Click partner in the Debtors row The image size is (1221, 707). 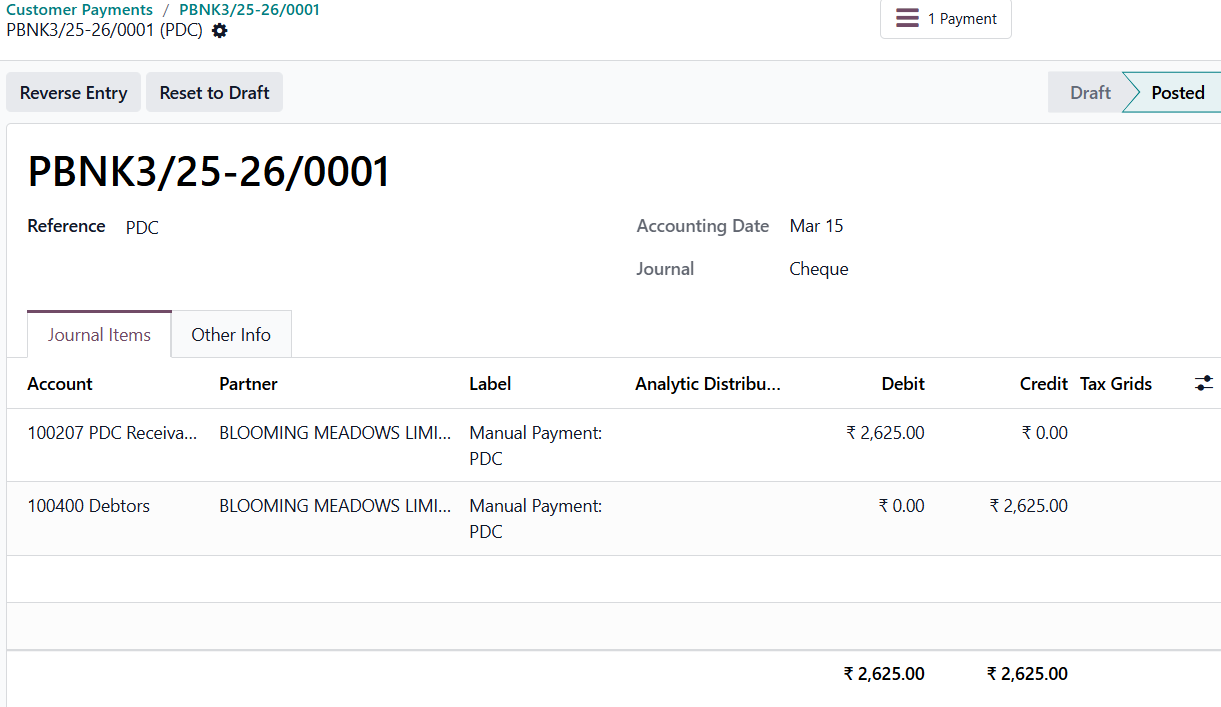point(335,506)
